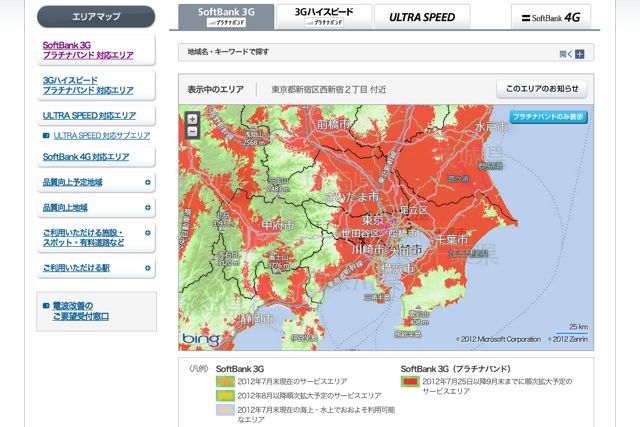Click 川崎市 label on the map
Image resolution: width=640 pixels, height=427 pixels.
[368, 249]
